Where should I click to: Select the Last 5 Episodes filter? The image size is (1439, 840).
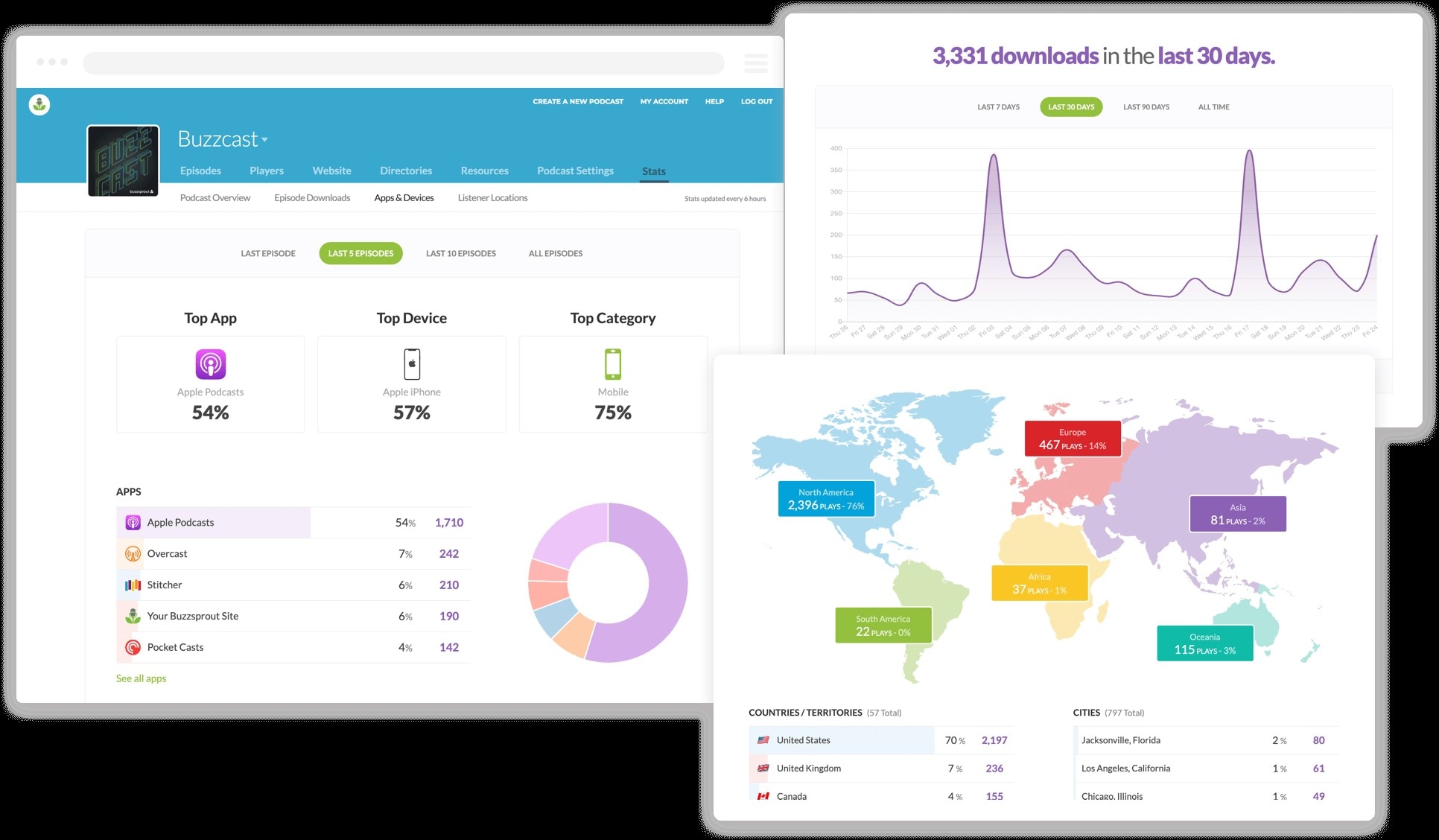(360, 253)
